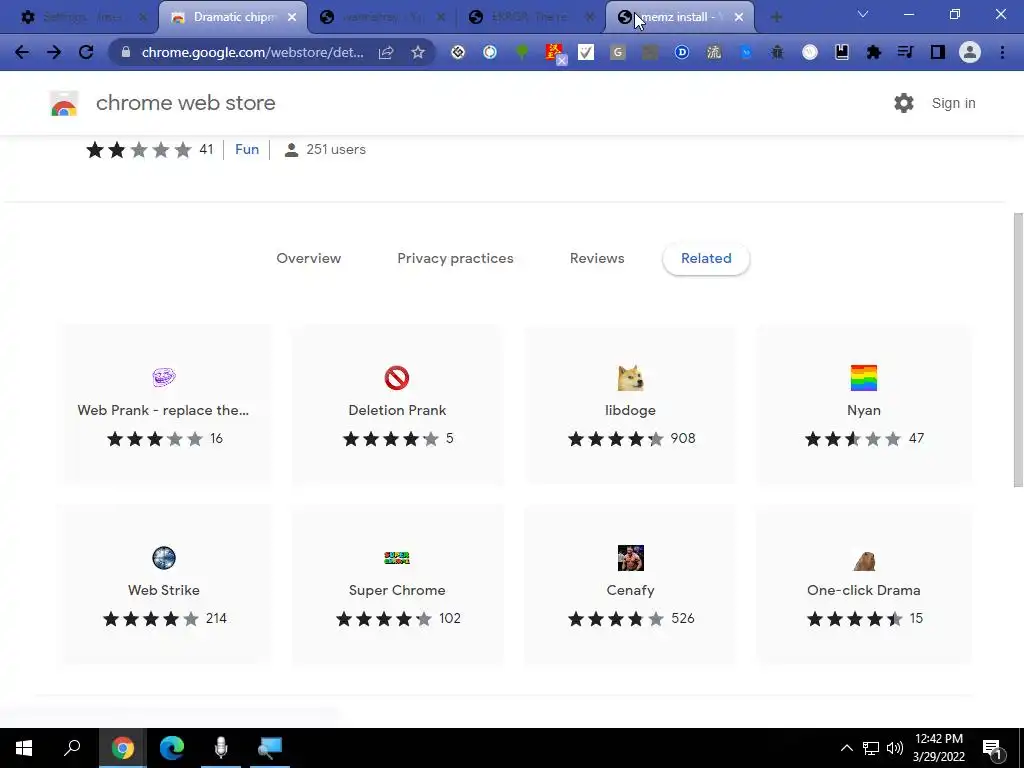Open the Extensions puzzle piece menu
The height and width of the screenshot is (768, 1024).
coord(873,52)
